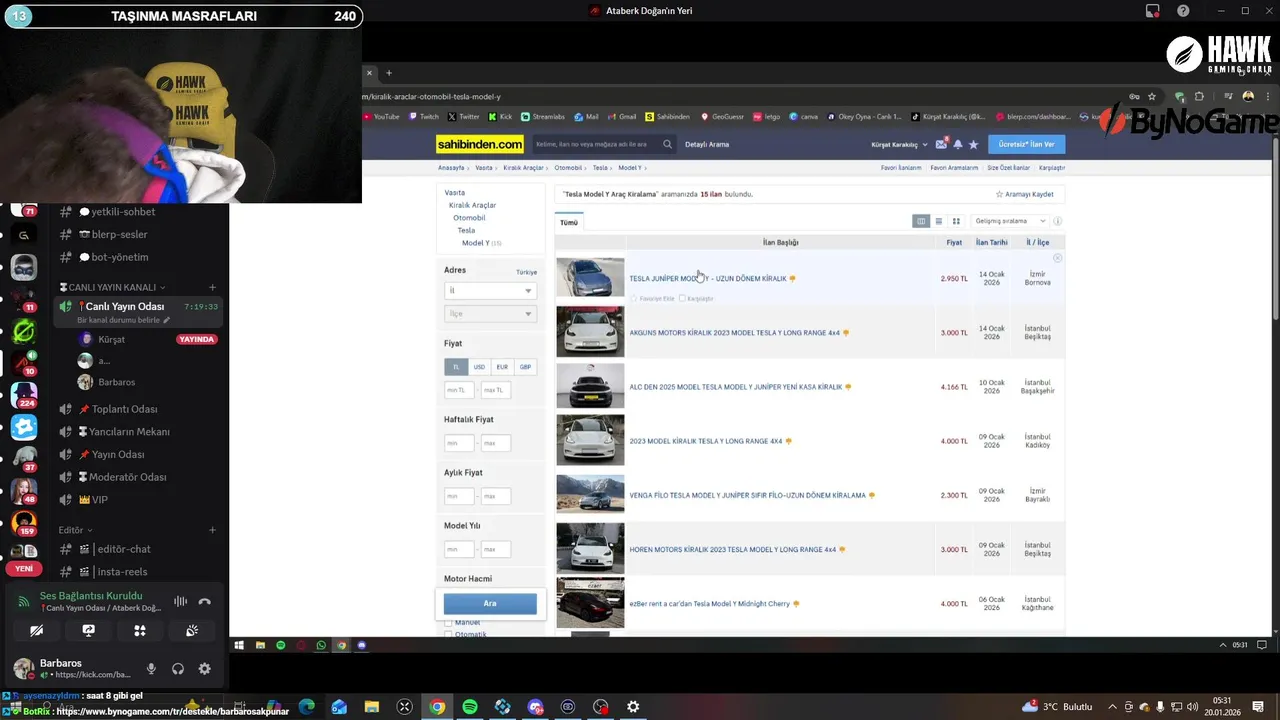Collapse the Editör channel category
Screen dimensions: 1280x720
tap(75, 530)
